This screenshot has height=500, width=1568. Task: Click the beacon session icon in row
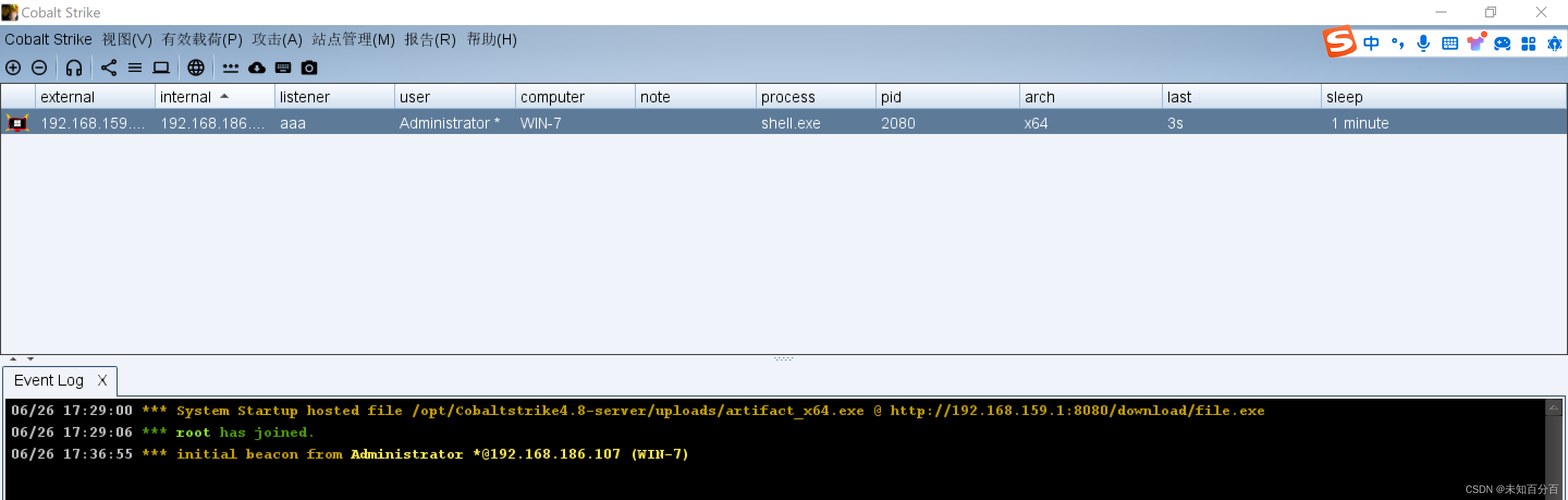[x=17, y=123]
